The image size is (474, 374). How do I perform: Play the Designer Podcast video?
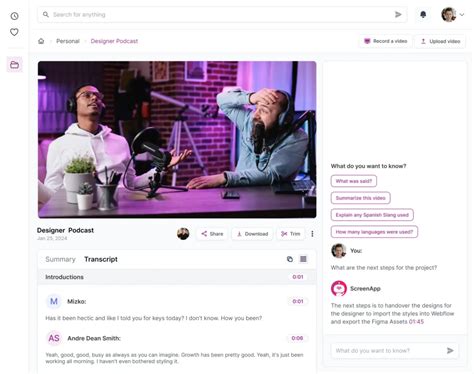[177, 139]
